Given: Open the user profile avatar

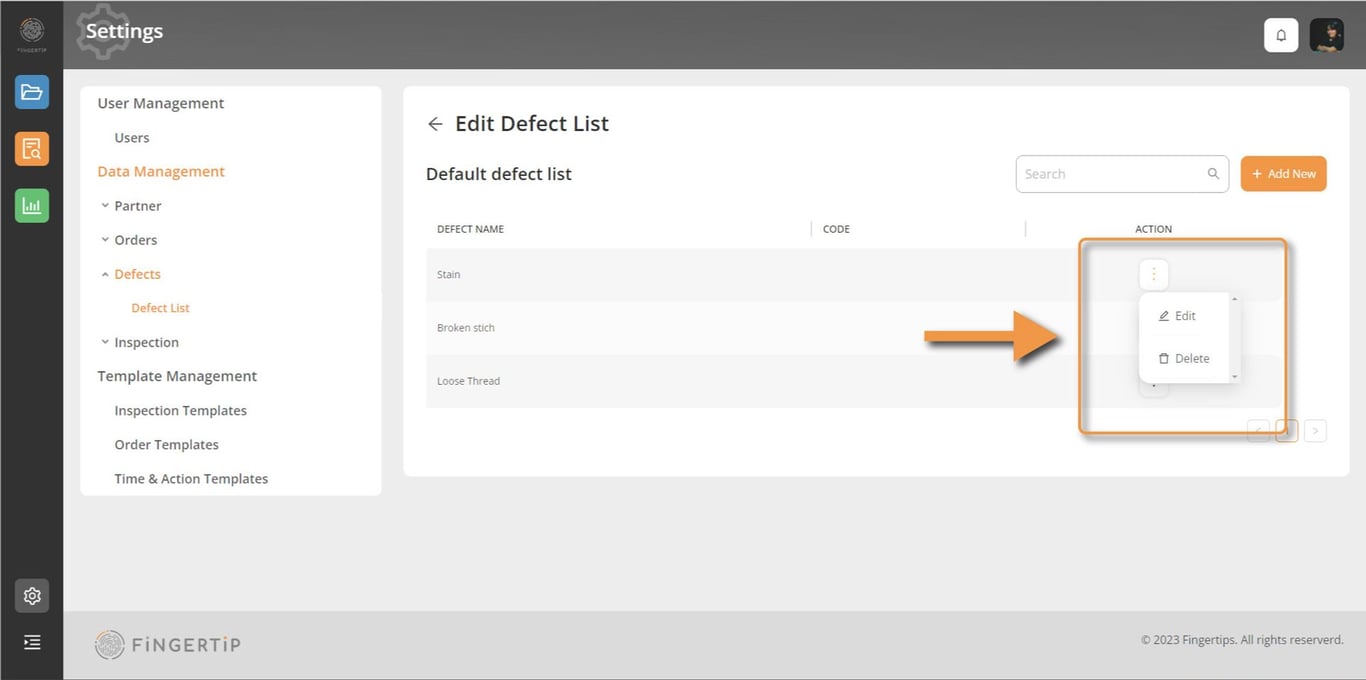Looking at the screenshot, I should 1327,35.
